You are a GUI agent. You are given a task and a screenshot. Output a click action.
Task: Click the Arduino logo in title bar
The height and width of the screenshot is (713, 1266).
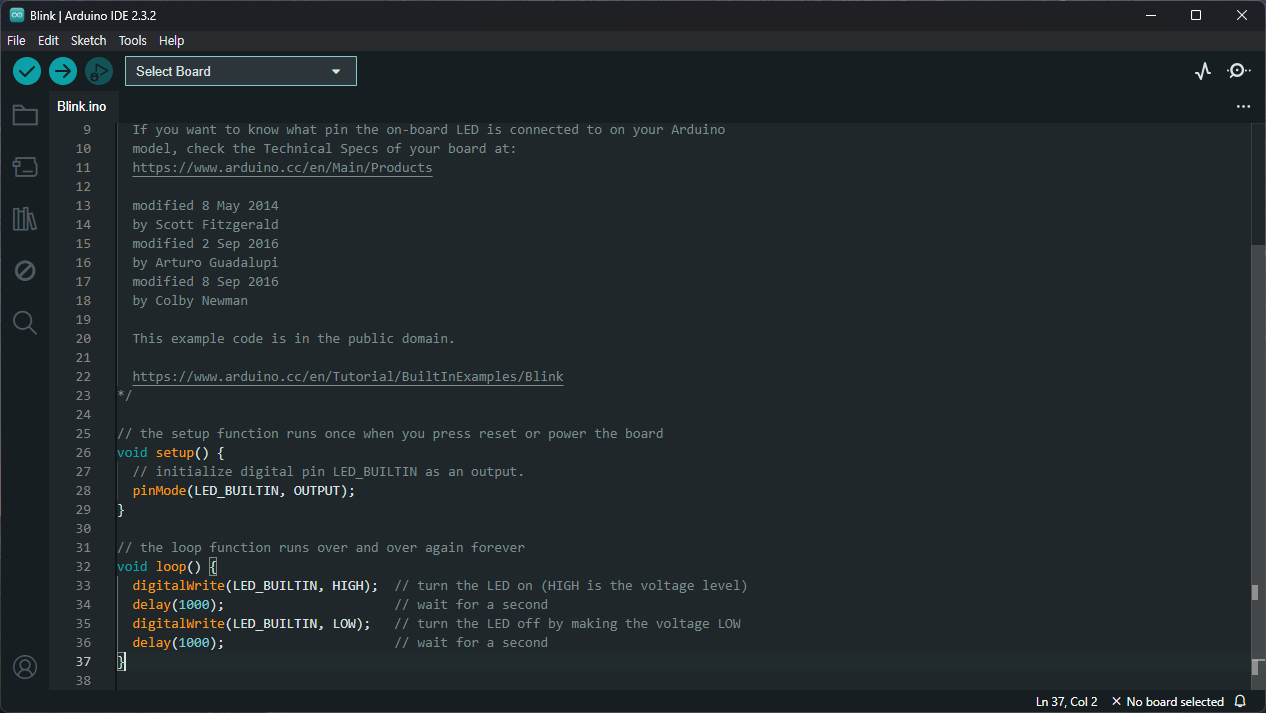point(17,15)
